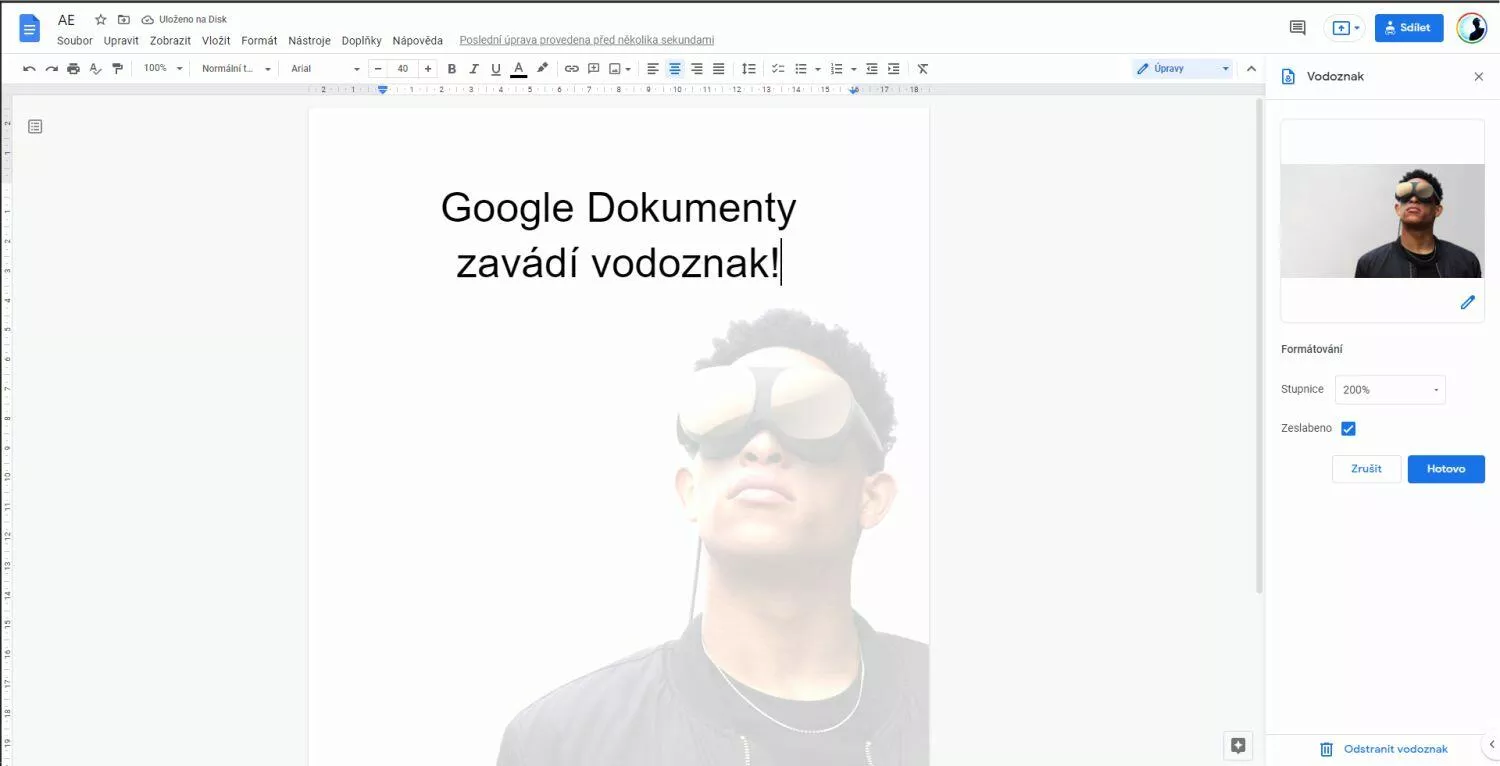Click the font size field showing 40
Viewport: 1500px width, 766px height.
[x=403, y=69]
